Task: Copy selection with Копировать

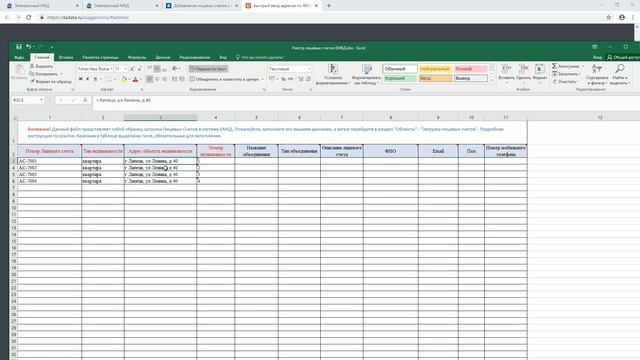Action: tap(45, 74)
